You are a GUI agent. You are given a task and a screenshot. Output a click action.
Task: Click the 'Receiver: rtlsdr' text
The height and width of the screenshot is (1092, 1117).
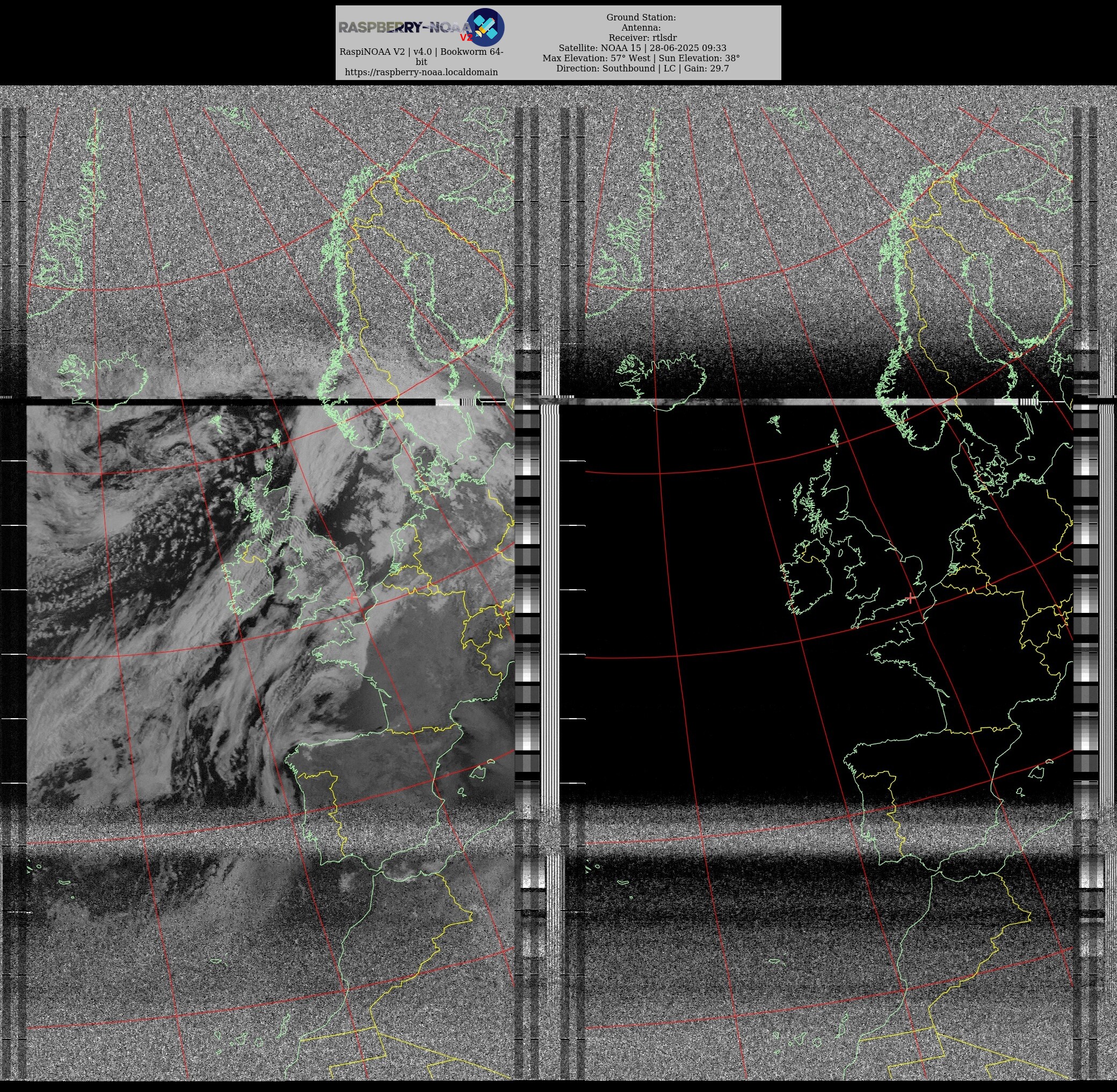643,38
